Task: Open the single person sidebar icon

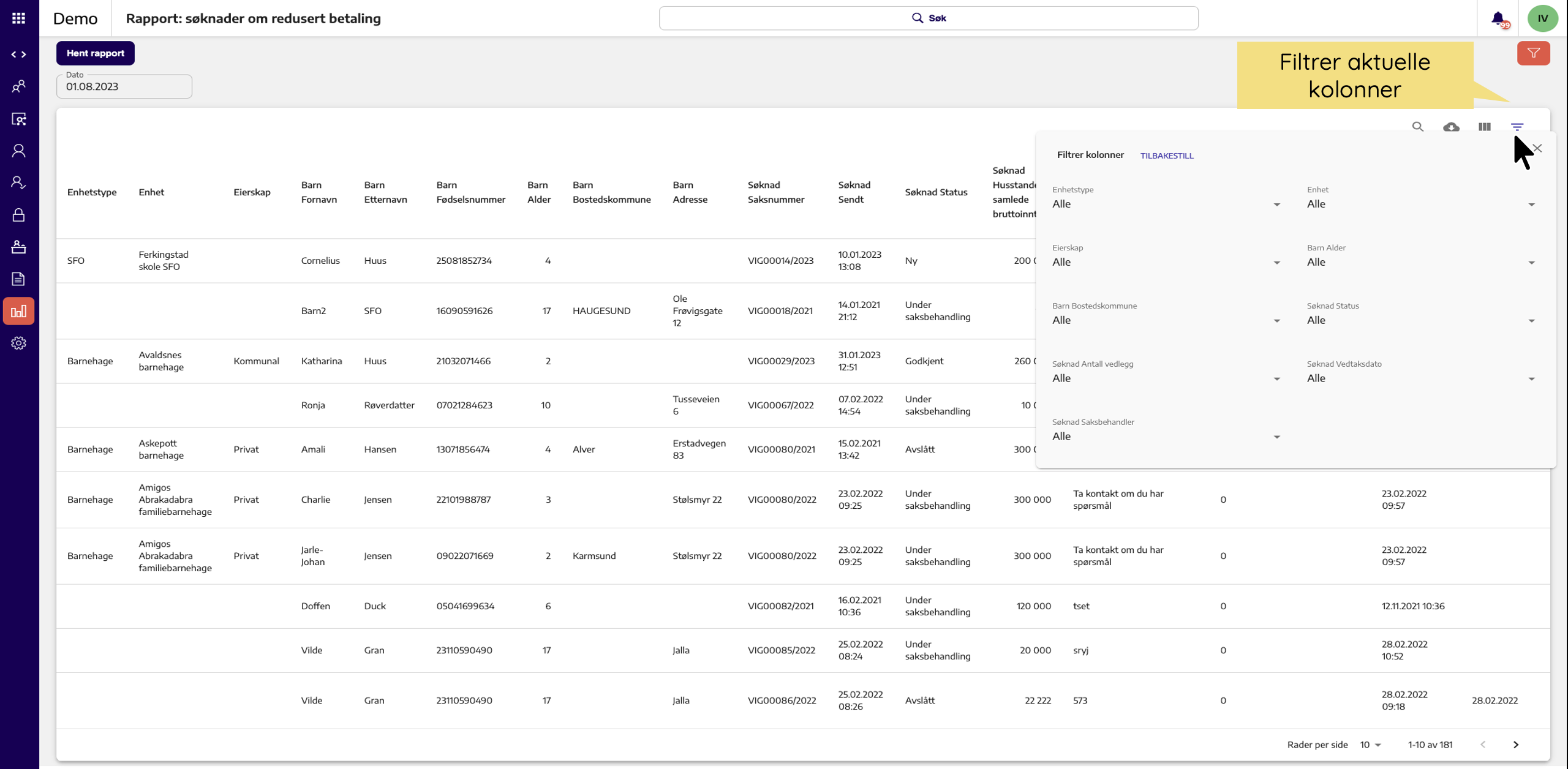Action: click(x=19, y=151)
